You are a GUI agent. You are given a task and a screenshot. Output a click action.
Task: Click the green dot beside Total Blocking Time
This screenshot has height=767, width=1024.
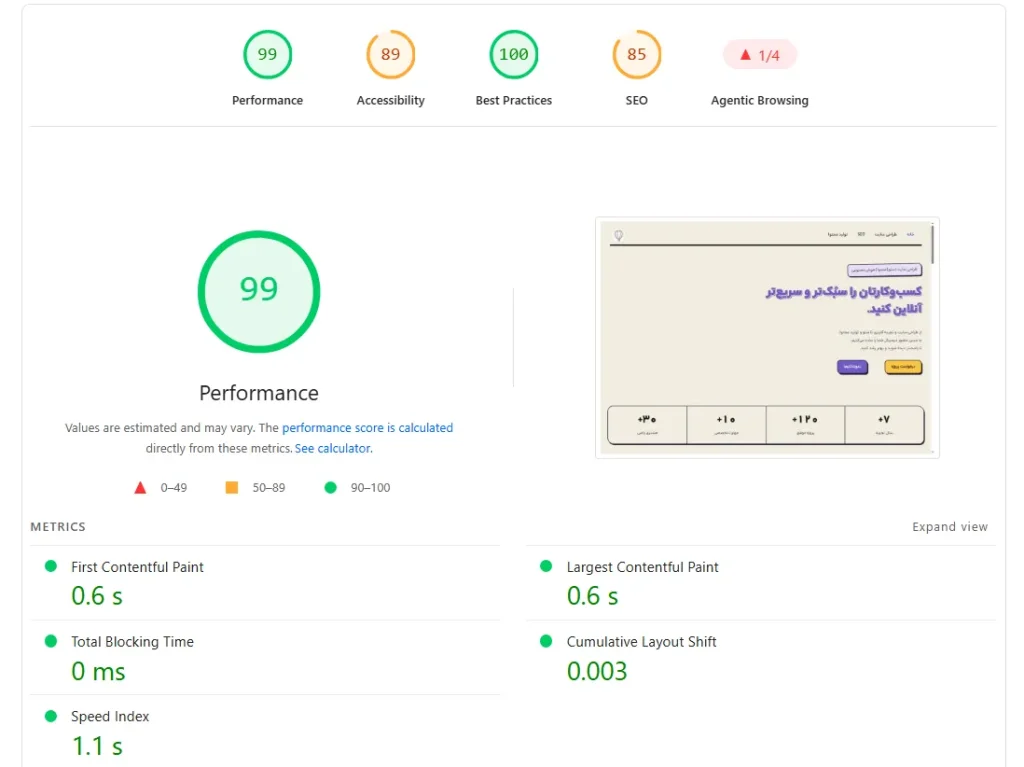[x=50, y=641]
